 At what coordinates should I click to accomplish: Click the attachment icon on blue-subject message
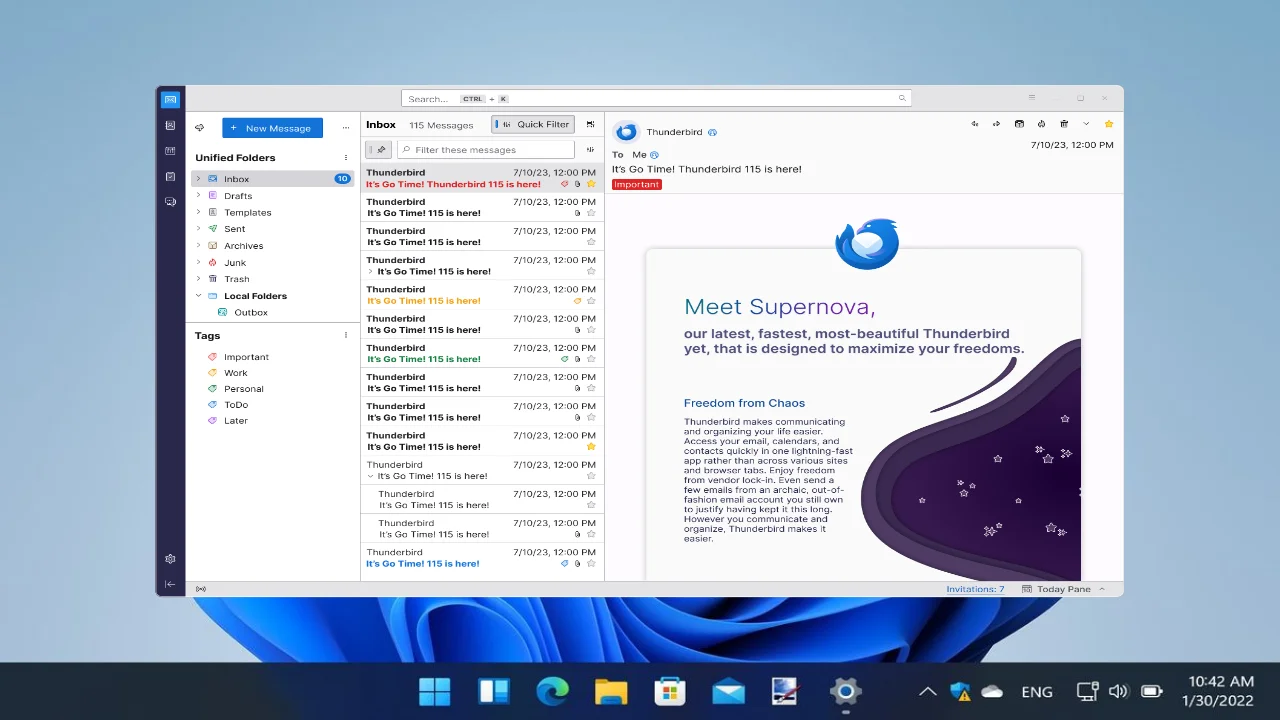point(578,564)
